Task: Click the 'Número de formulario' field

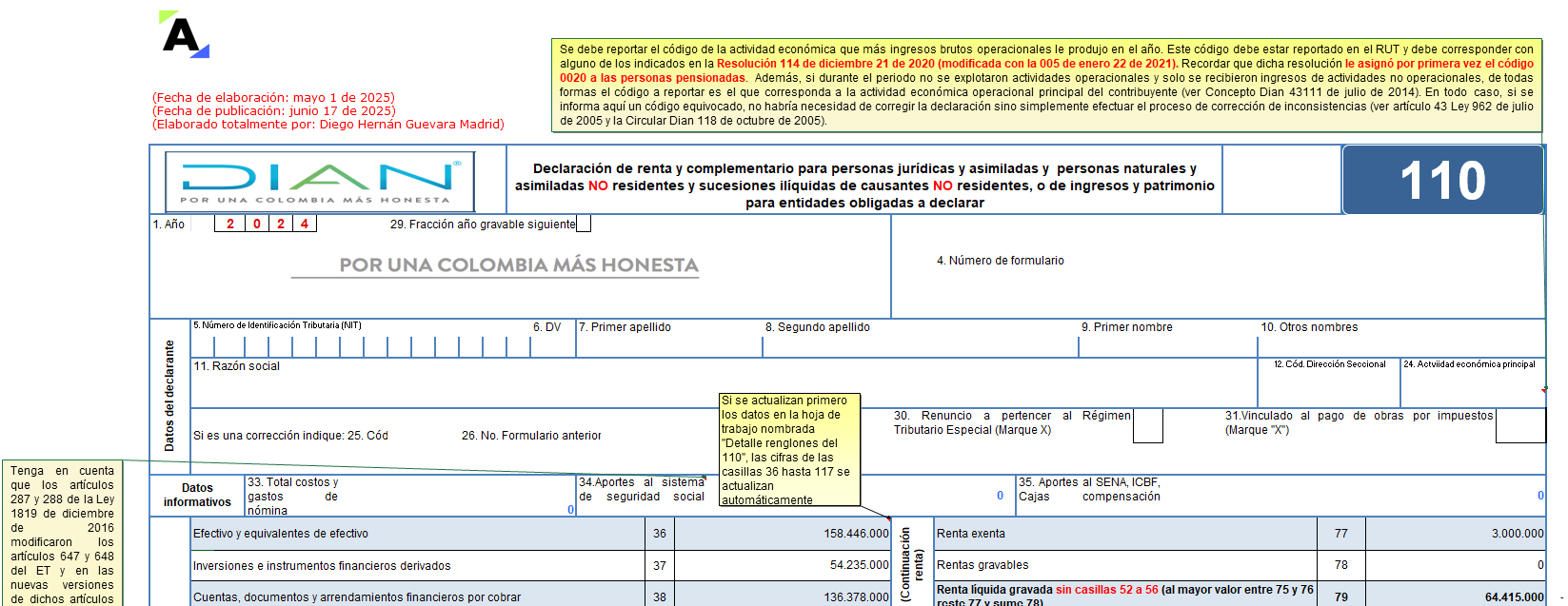Action: click(x=1218, y=266)
